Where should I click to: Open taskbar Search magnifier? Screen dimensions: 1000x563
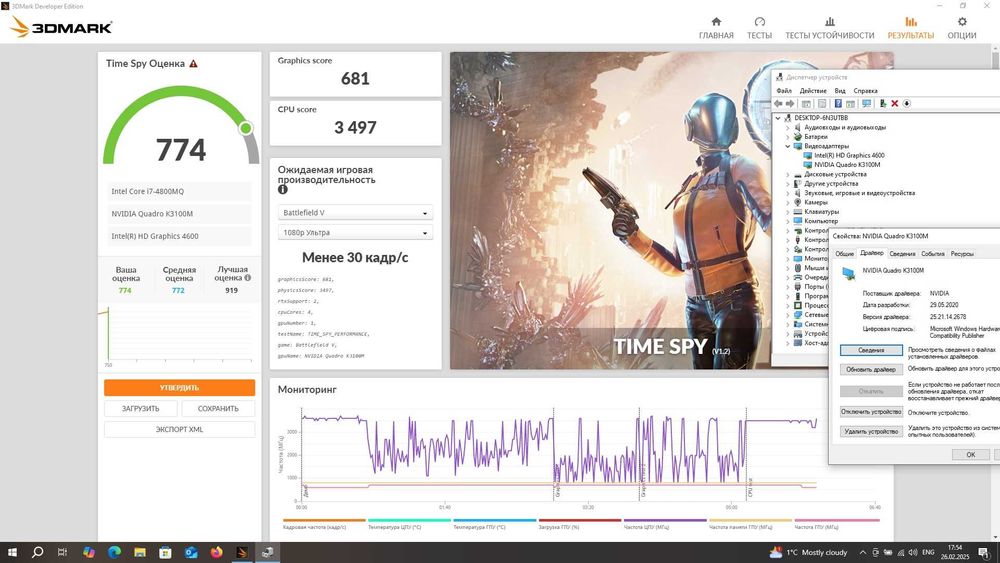point(37,552)
